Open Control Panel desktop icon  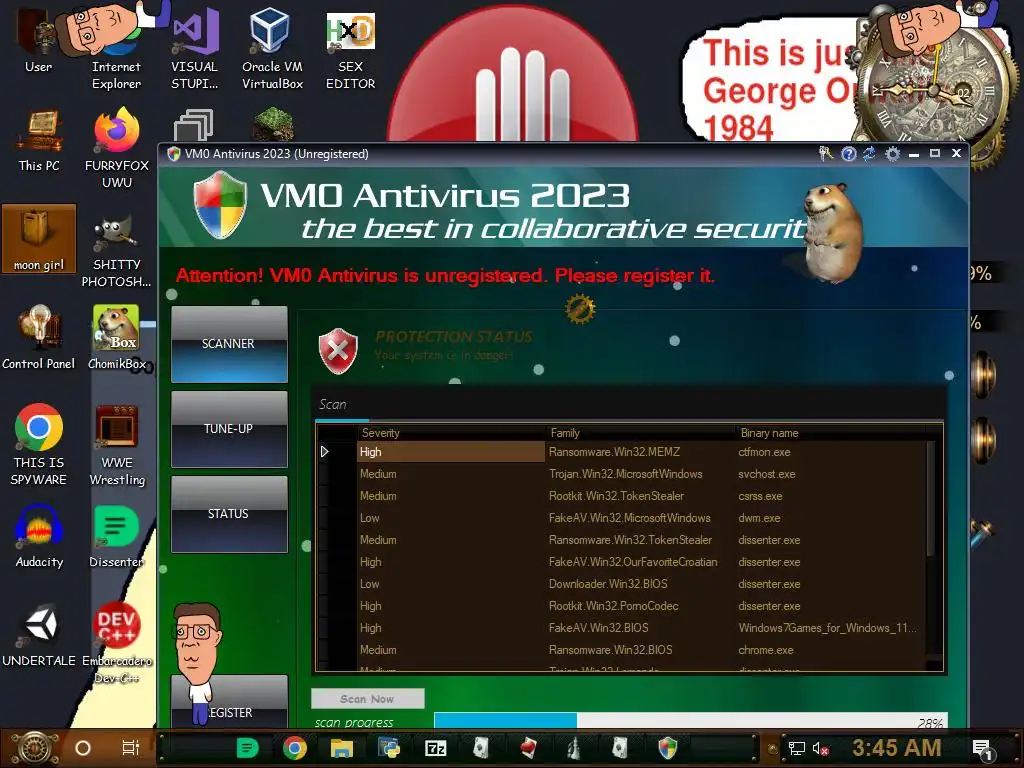coord(39,338)
